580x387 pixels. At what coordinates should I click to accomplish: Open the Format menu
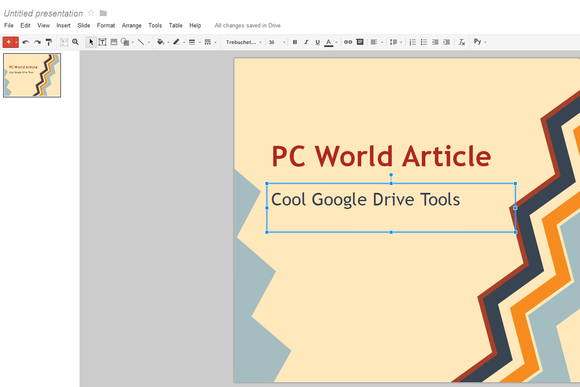pos(106,26)
